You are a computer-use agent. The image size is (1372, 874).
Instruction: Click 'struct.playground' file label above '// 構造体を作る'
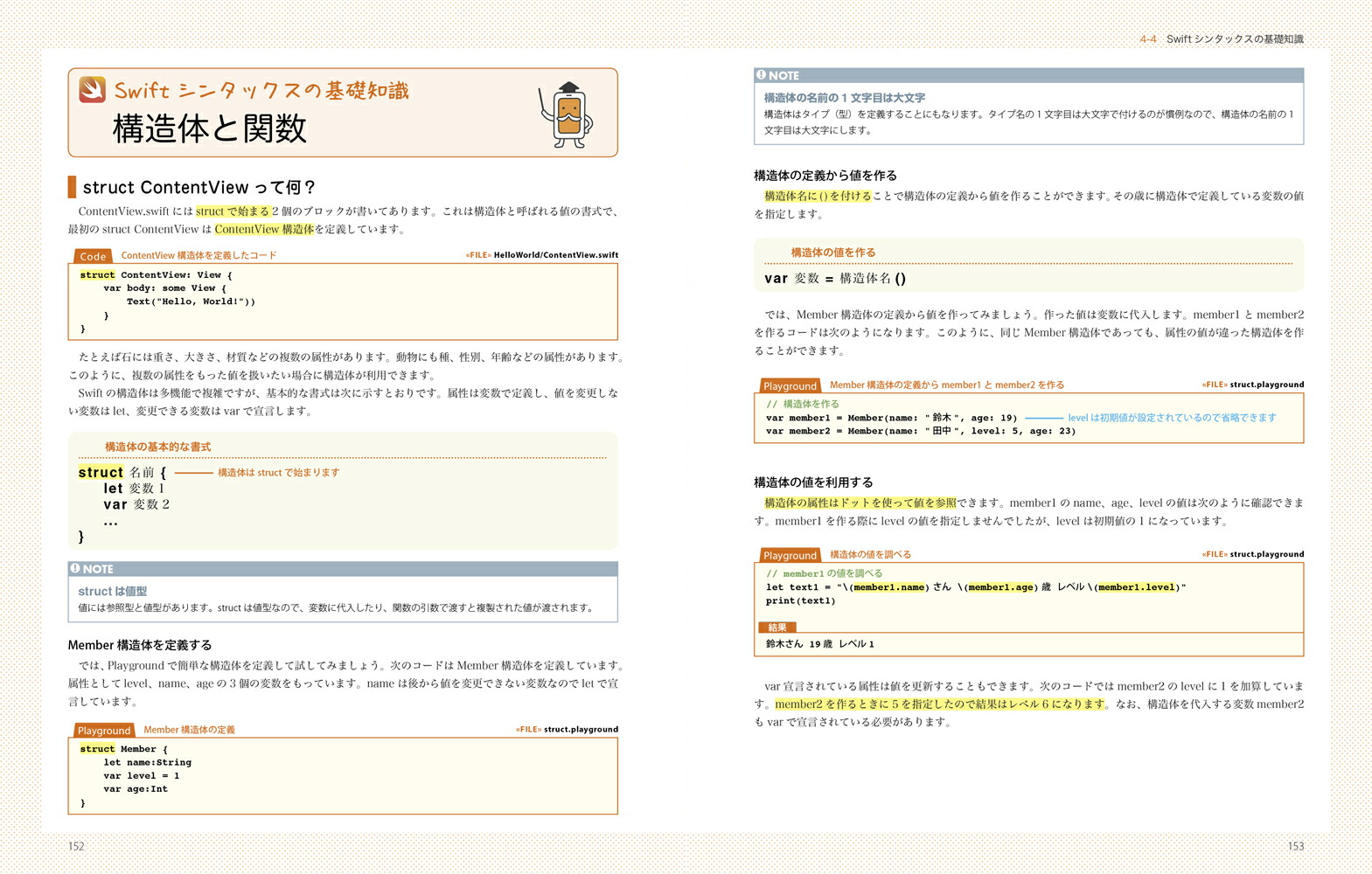1267,385
